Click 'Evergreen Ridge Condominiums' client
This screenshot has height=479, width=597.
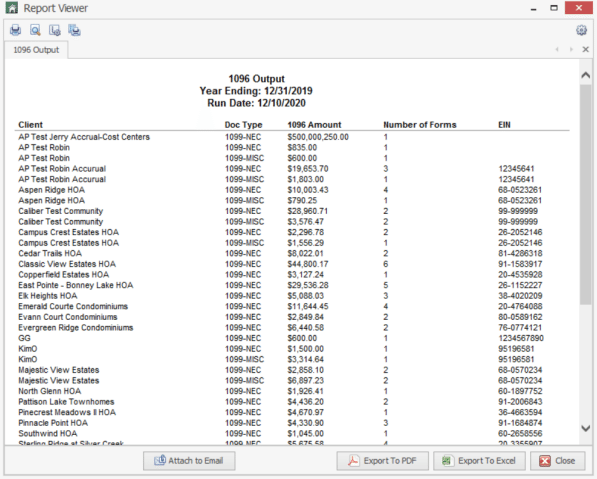click(x=76, y=328)
